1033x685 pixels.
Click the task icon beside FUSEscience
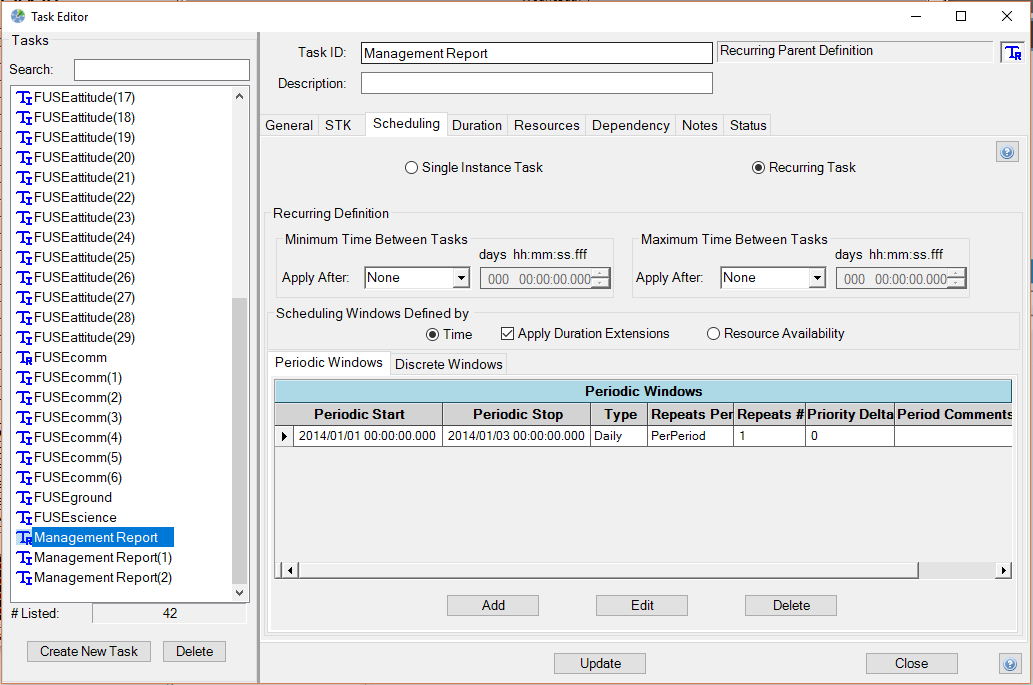click(x=22, y=517)
